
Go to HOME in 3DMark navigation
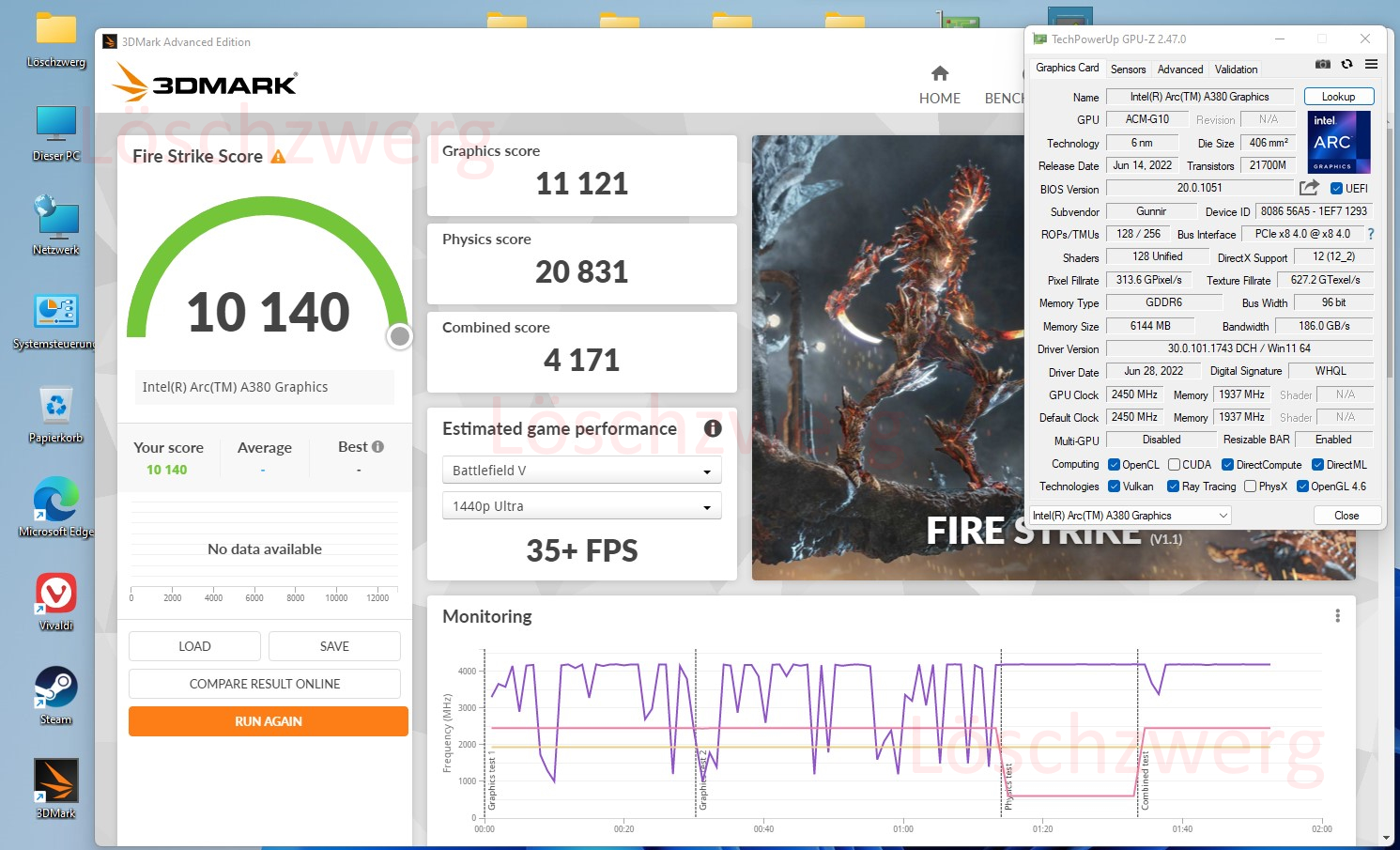pyautogui.click(x=940, y=98)
